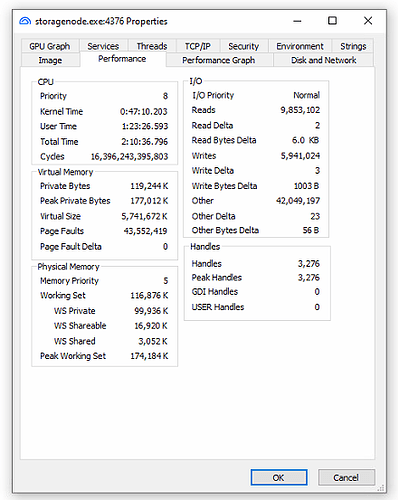Click the Write Delta label
The image size is (398, 500).
[x=213, y=171]
